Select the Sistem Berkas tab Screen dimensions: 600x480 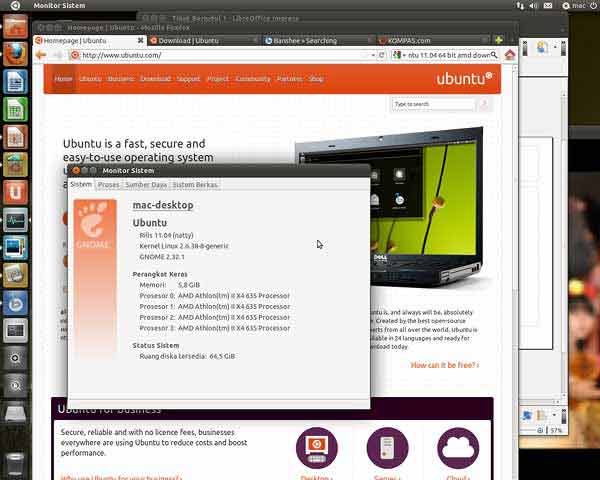(x=195, y=185)
